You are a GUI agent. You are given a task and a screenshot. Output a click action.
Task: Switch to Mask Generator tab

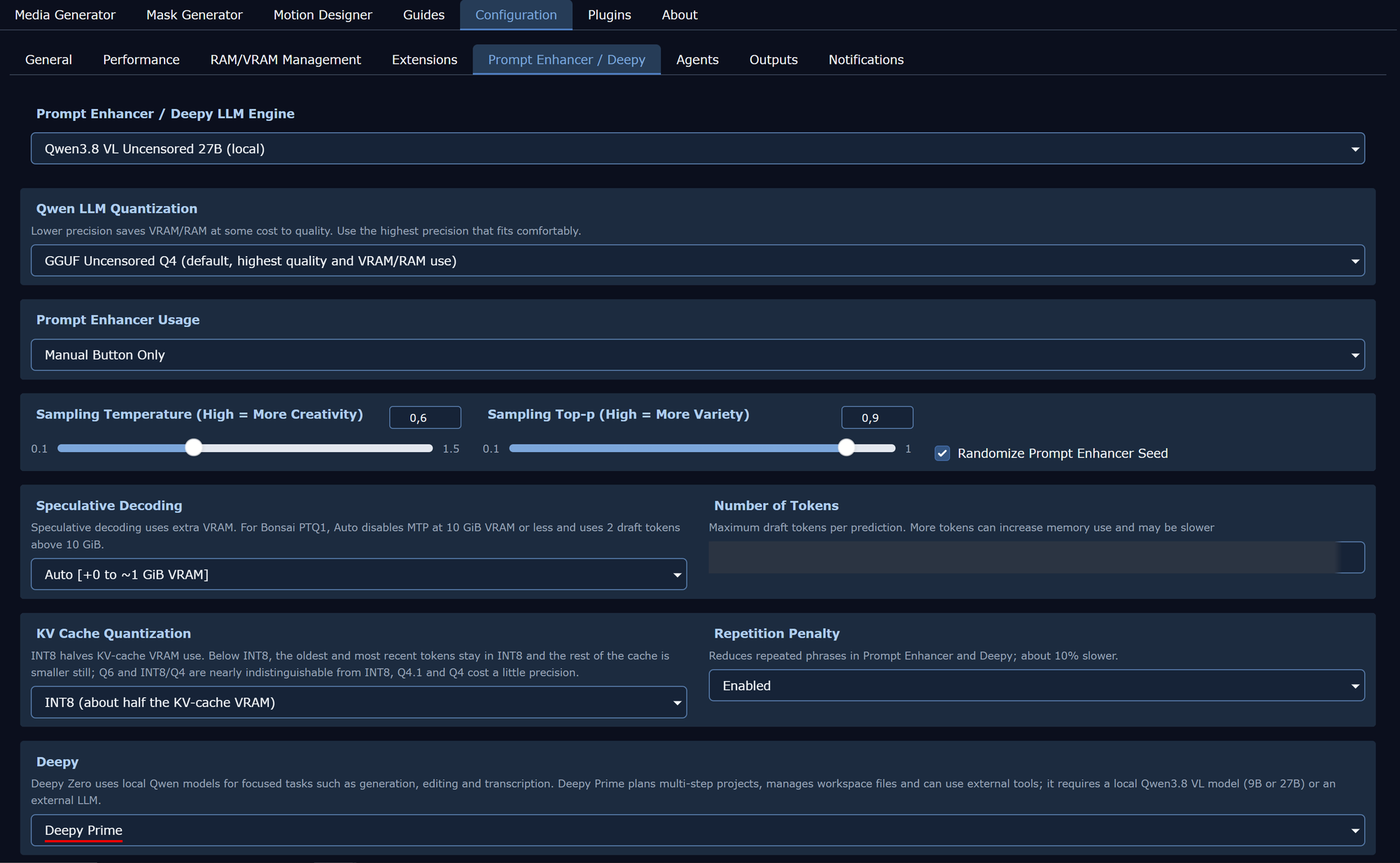(194, 15)
